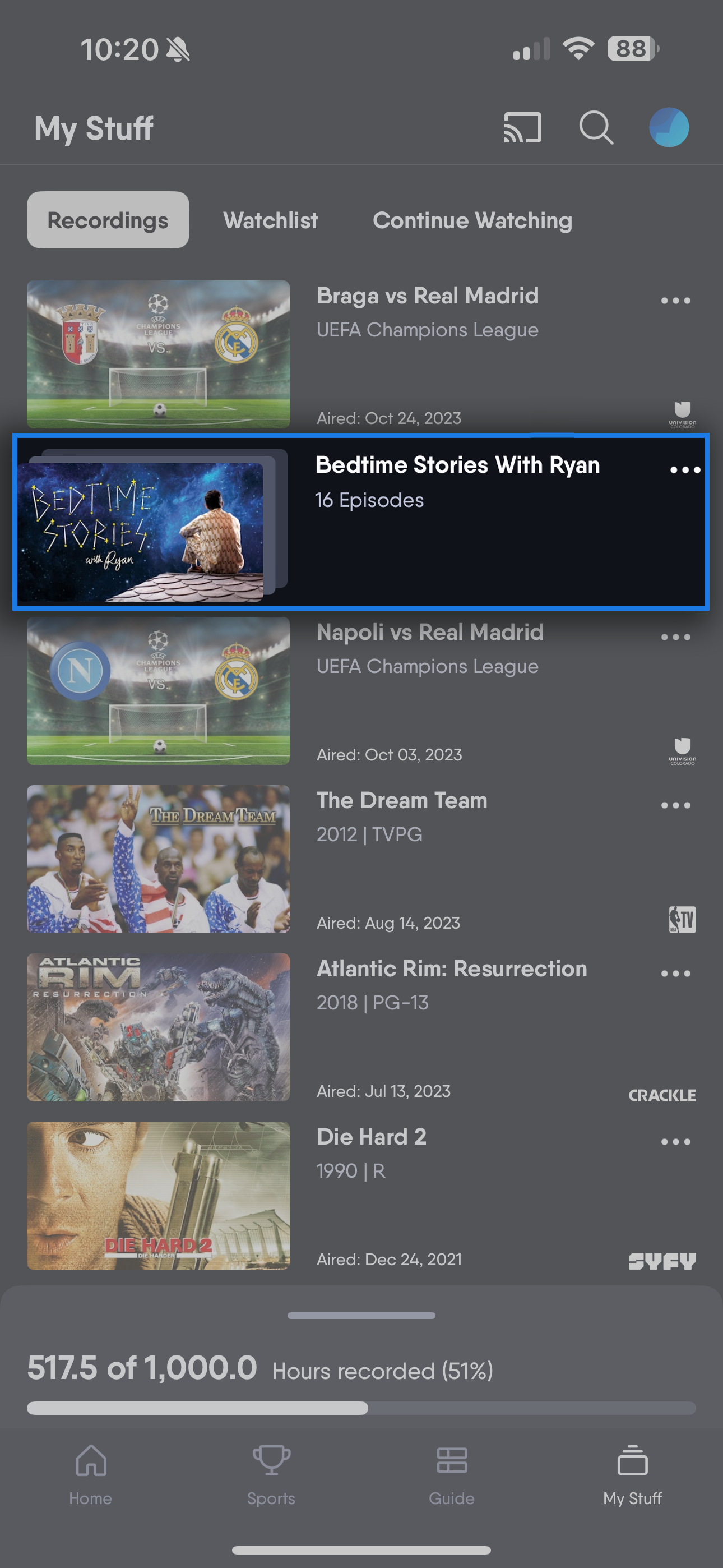Screen dimensions: 723x1568
Task: Tap the Wi-Fi status icon
Action: (x=578, y=49)
